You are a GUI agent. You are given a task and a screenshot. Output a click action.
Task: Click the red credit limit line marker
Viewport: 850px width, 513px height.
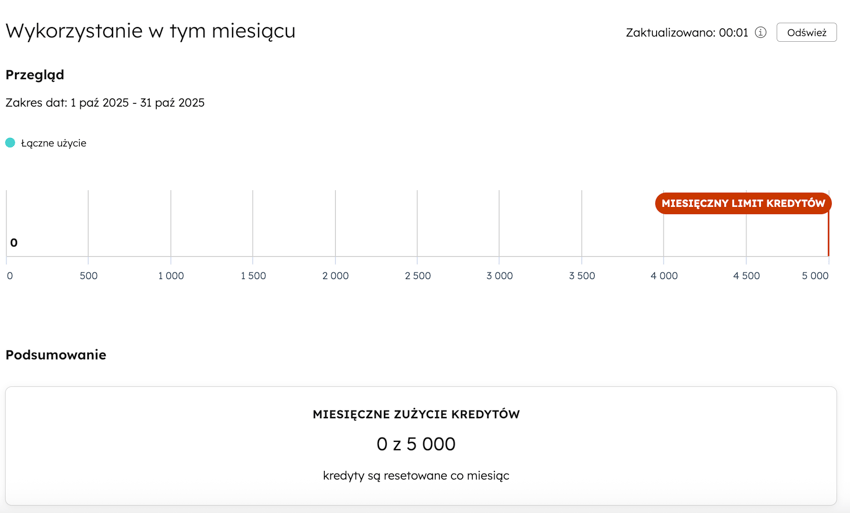click(828, 238)
